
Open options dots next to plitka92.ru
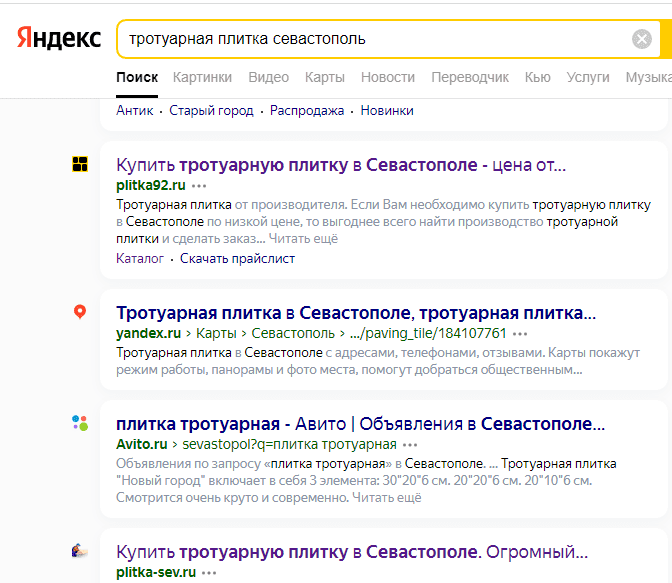[200, 186]
